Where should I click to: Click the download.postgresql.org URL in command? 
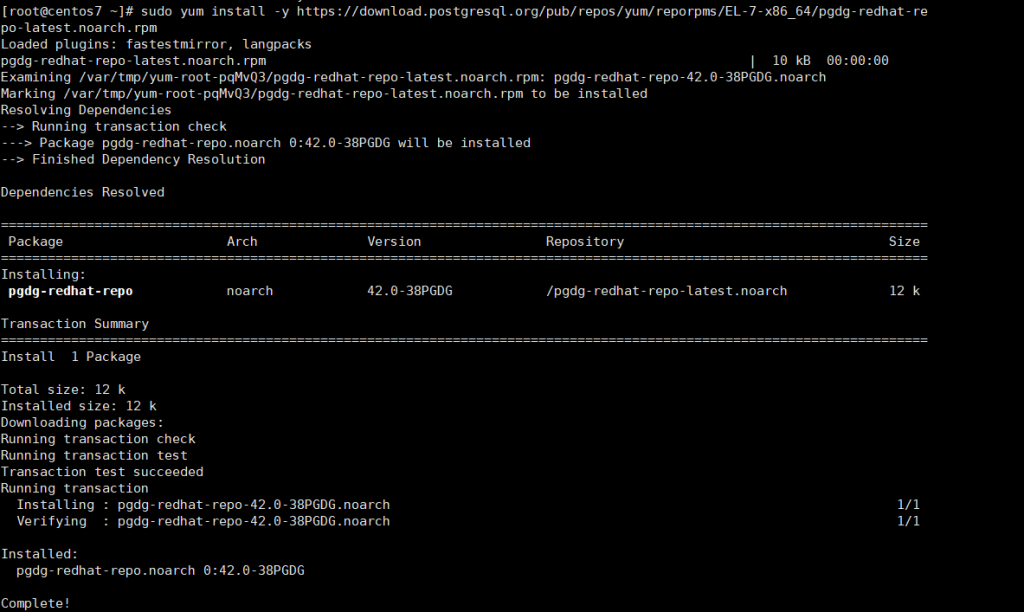612,11
